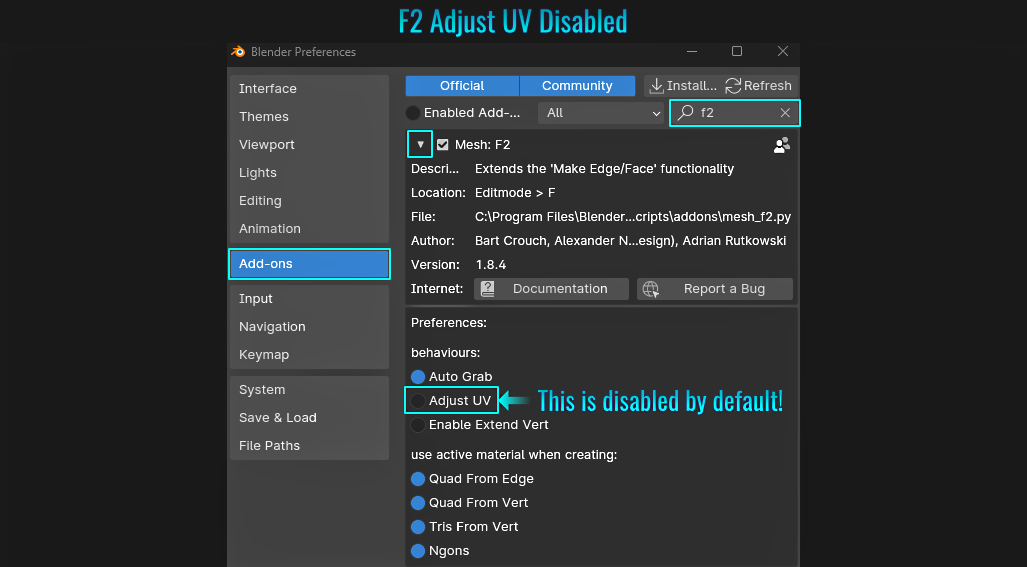Click the version number 1.8.4
The image size is (1027, 567).
(491, 265)
